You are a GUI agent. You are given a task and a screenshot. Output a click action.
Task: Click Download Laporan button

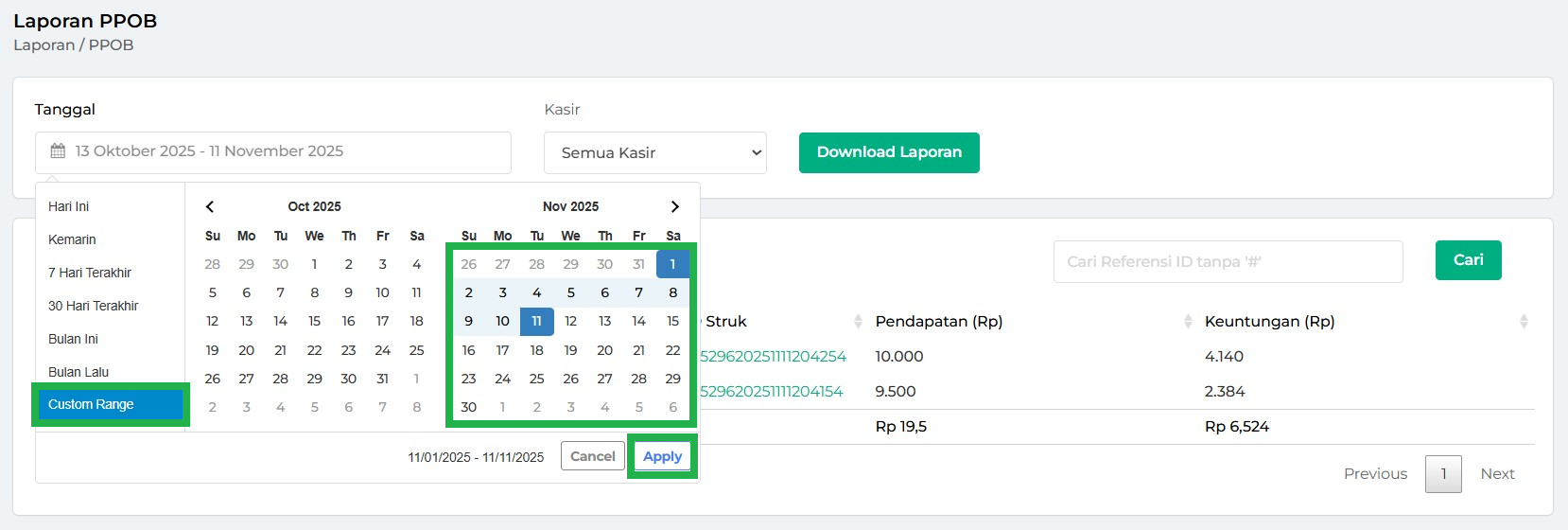(x=888, y=152)
